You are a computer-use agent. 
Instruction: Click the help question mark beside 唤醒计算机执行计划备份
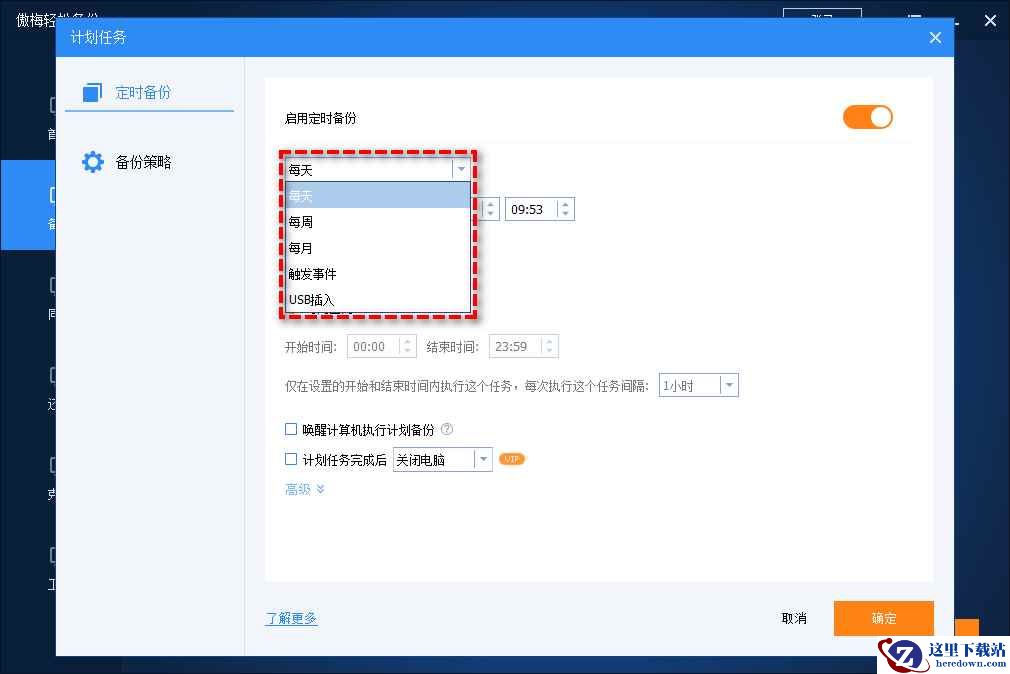(x=447, y=430)
